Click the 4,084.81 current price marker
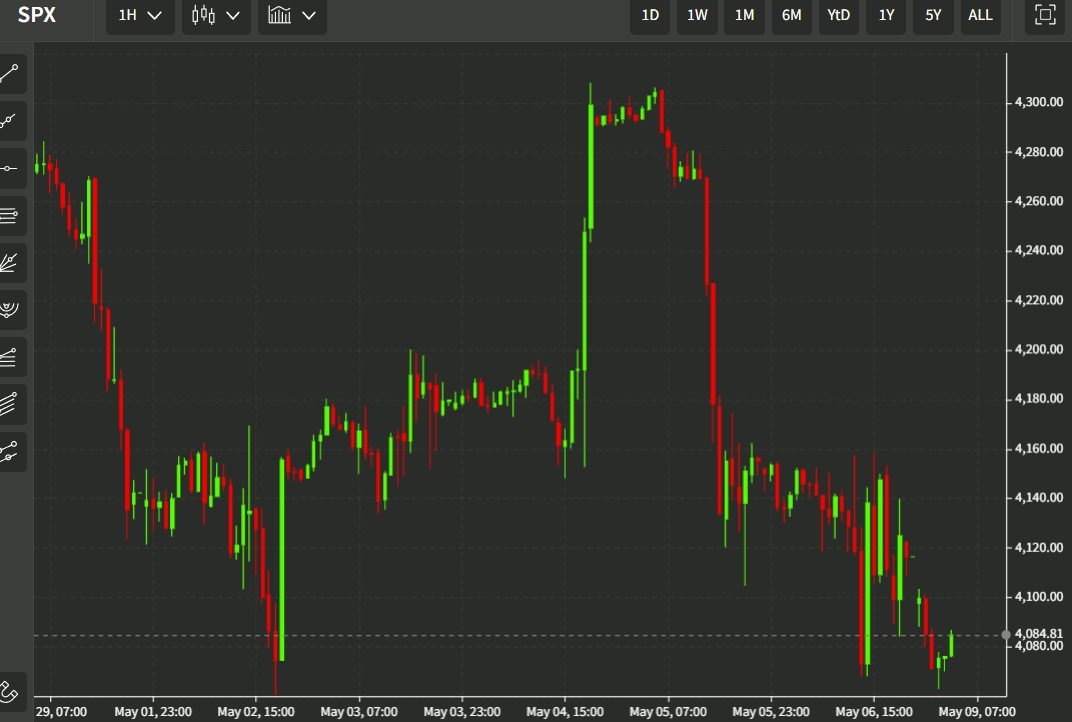This screenshot has height=722, width=1072. tap(1036, 633)
